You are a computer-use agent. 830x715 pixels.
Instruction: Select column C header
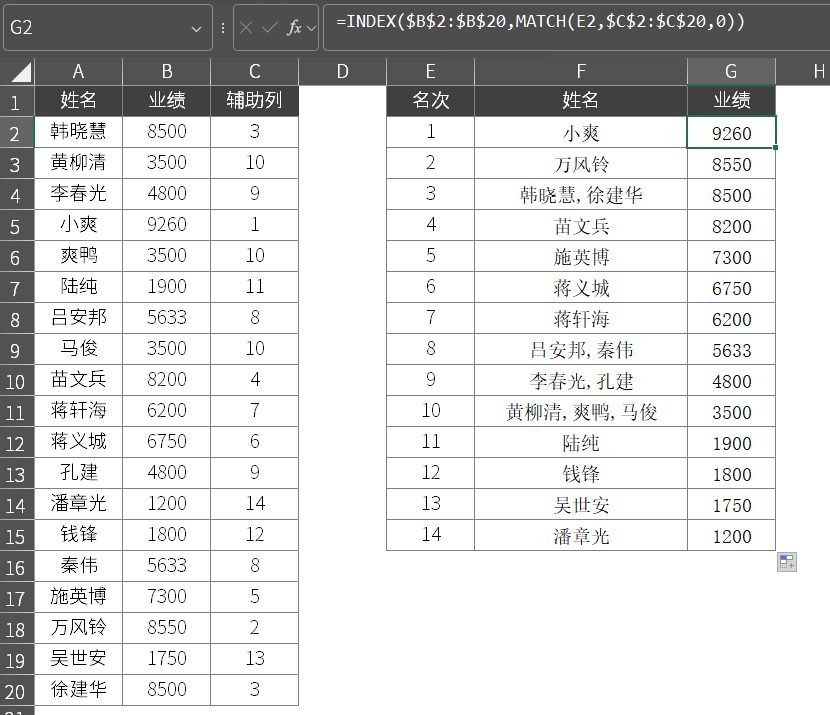255,71
